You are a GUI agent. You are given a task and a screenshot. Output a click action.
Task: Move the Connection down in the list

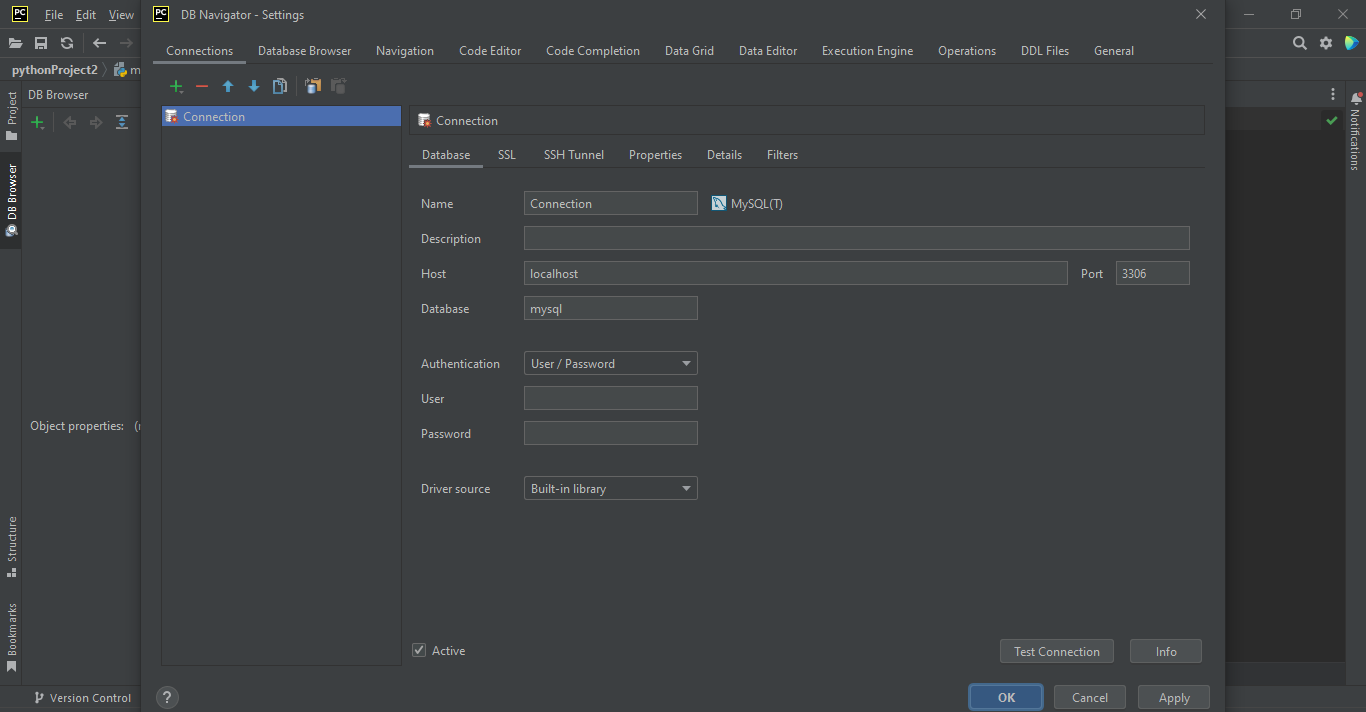[253, 86]
